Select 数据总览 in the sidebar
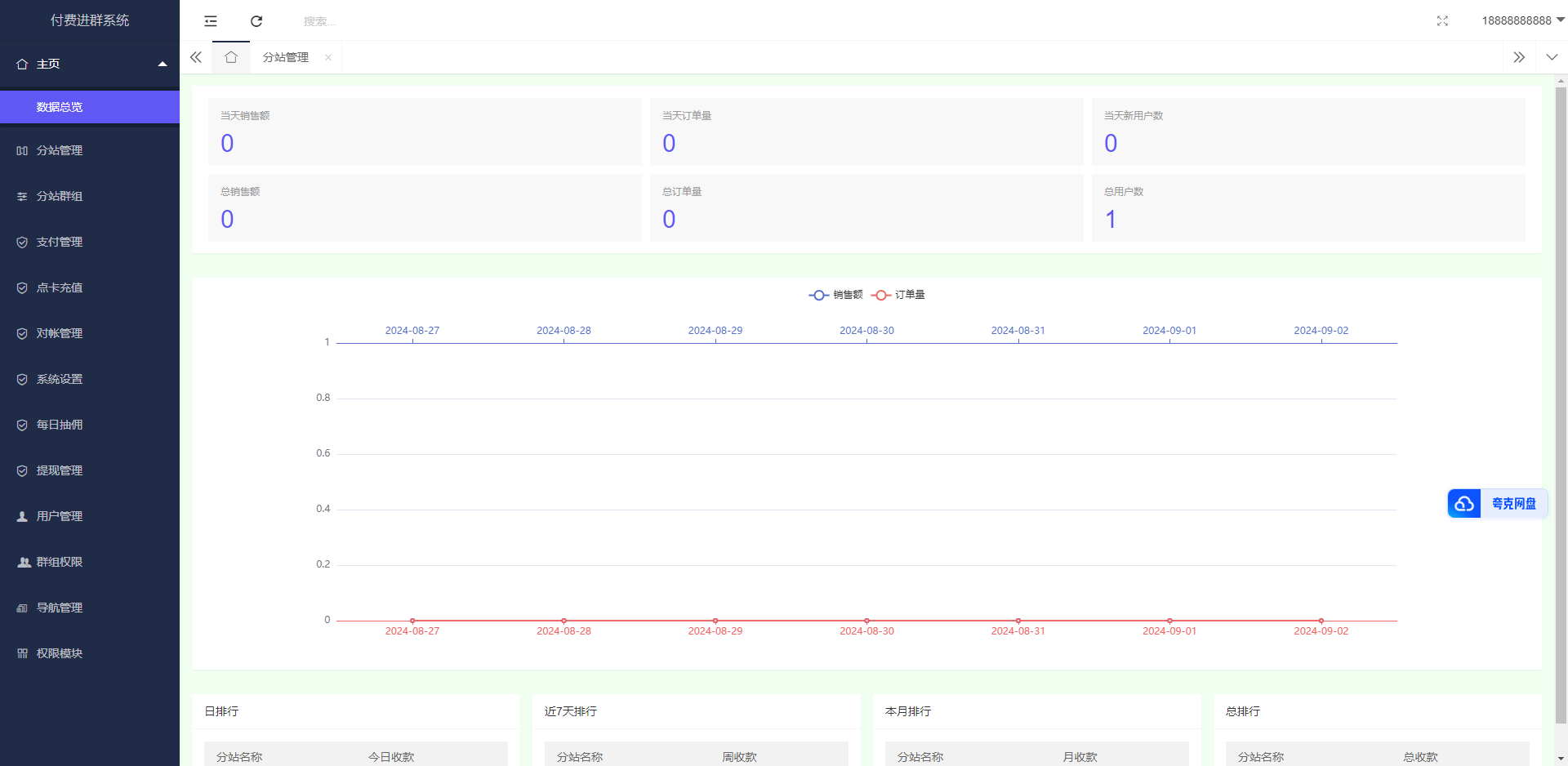The width and height of the screenshot is (1568, 766). tap(90, 107)
